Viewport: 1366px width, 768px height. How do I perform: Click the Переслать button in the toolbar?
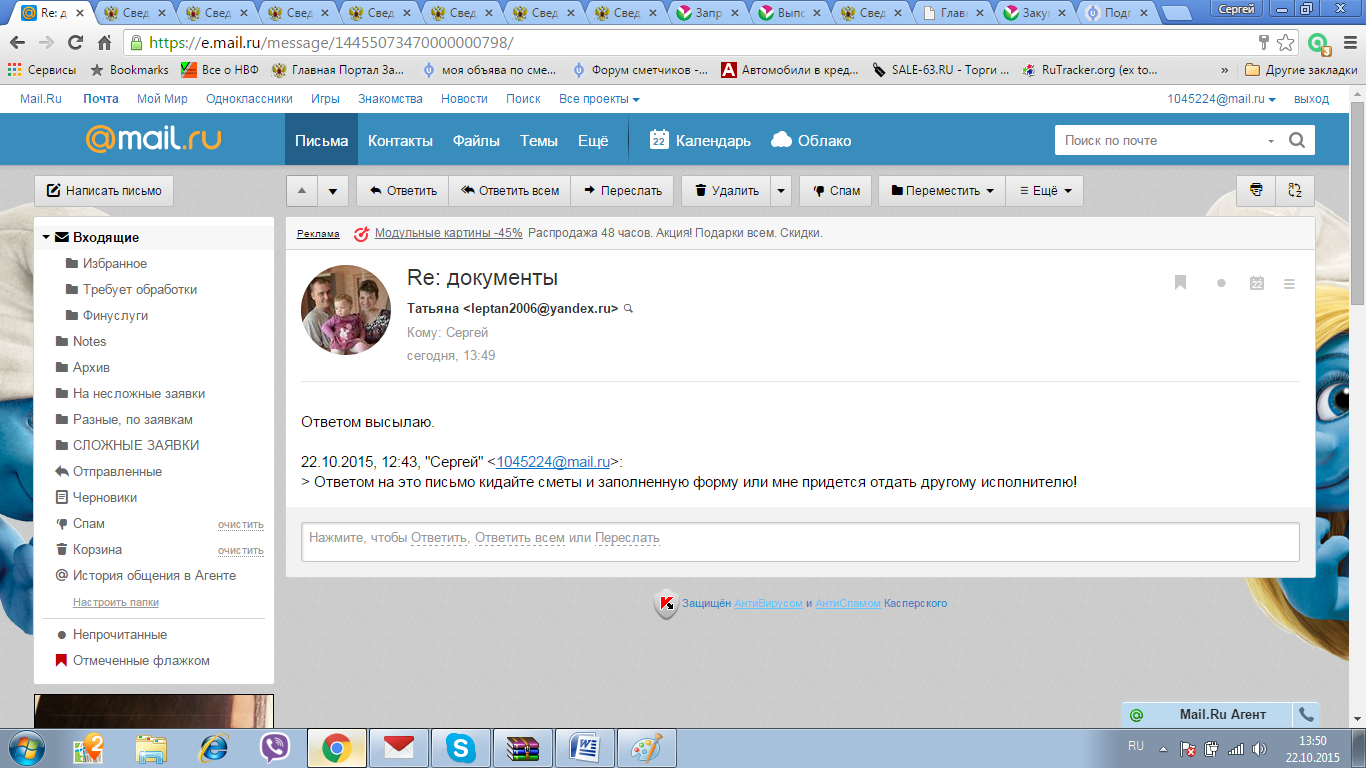click(623, 191)
